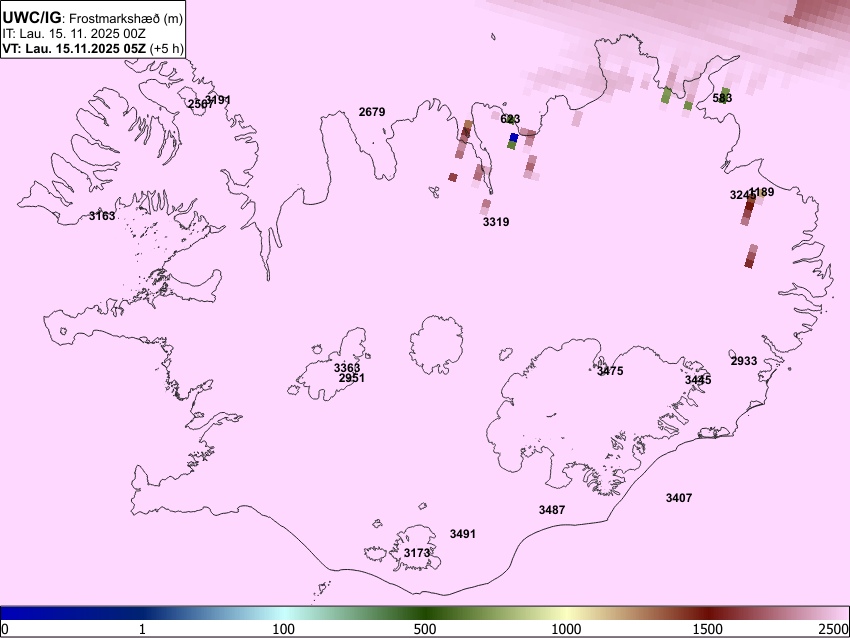Screen dimensions: 850x638
Task: Click the '1000' tick on the color scale
Action: click(x=566, y=629)
